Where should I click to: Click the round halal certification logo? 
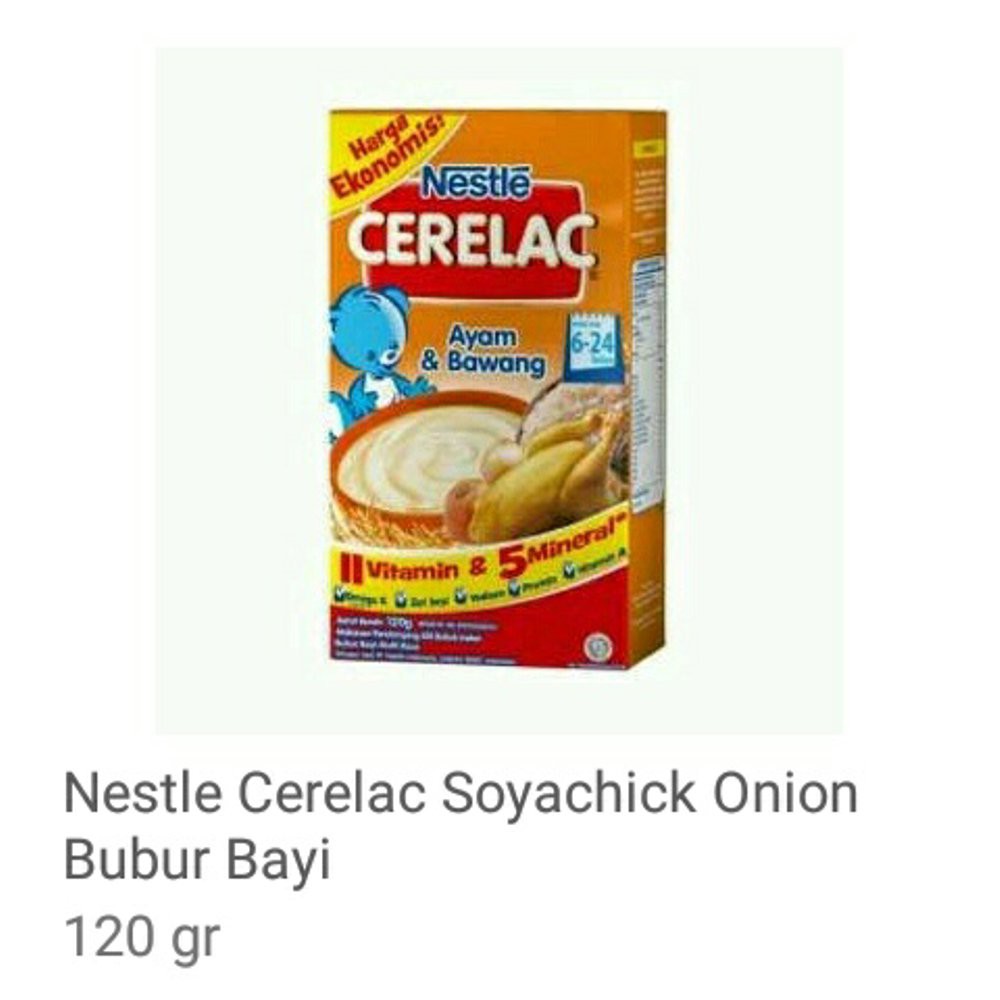coord(598,647)
